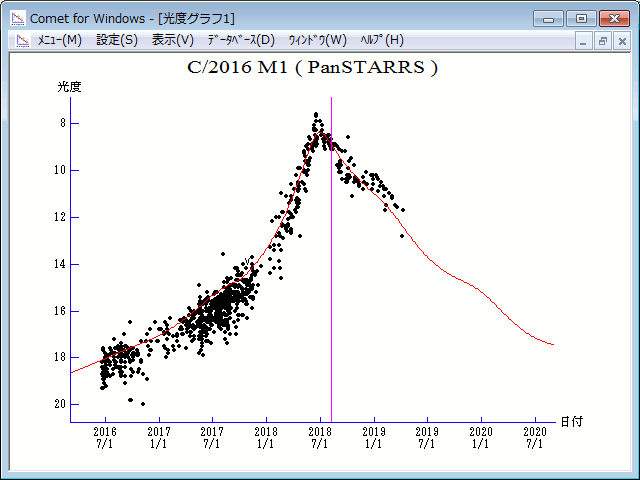Expand the 表示(V) view menu
640x480 pixels.
tap(173, 40)
